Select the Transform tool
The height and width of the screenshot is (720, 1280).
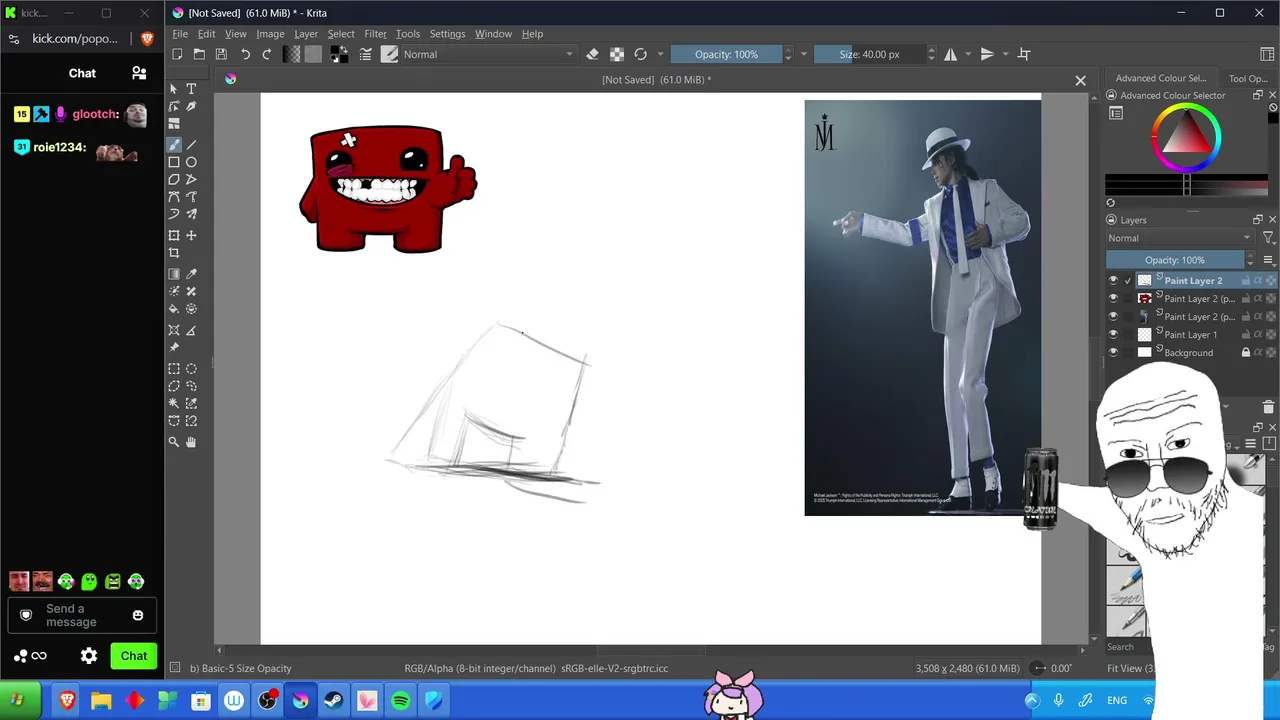click(x=174, y=235)
